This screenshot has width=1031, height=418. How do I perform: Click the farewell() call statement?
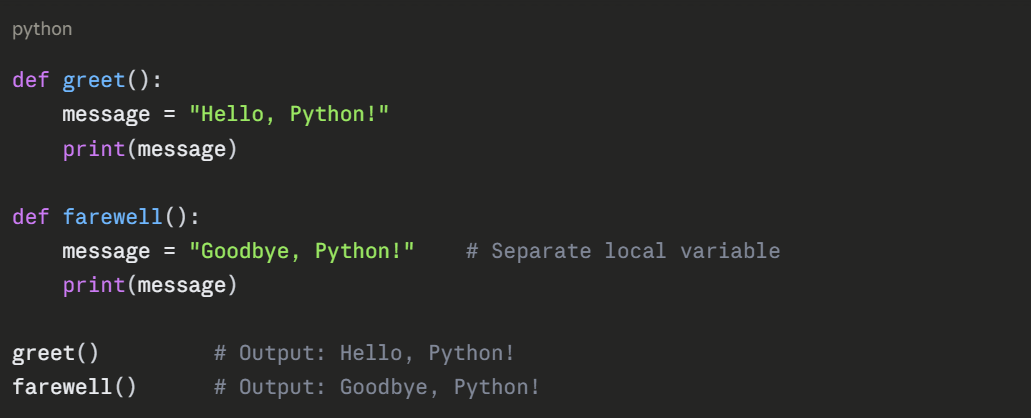coord(75,387)
